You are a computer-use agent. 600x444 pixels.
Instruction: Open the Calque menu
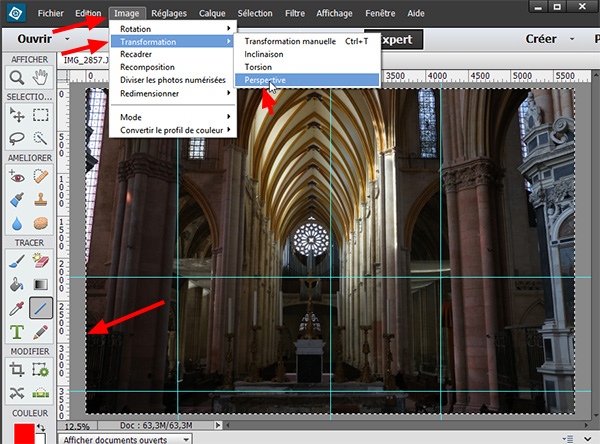click(212, 13)
